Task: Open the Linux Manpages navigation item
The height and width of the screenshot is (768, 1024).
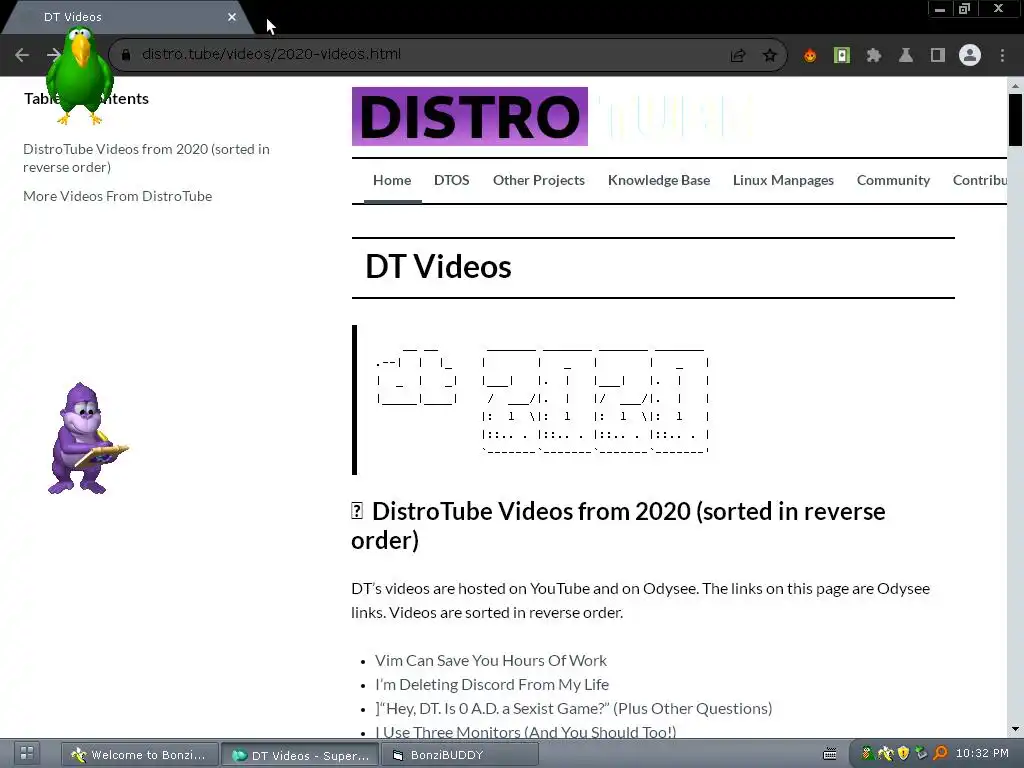Action: pyautogui.click(x=783, y=180)
